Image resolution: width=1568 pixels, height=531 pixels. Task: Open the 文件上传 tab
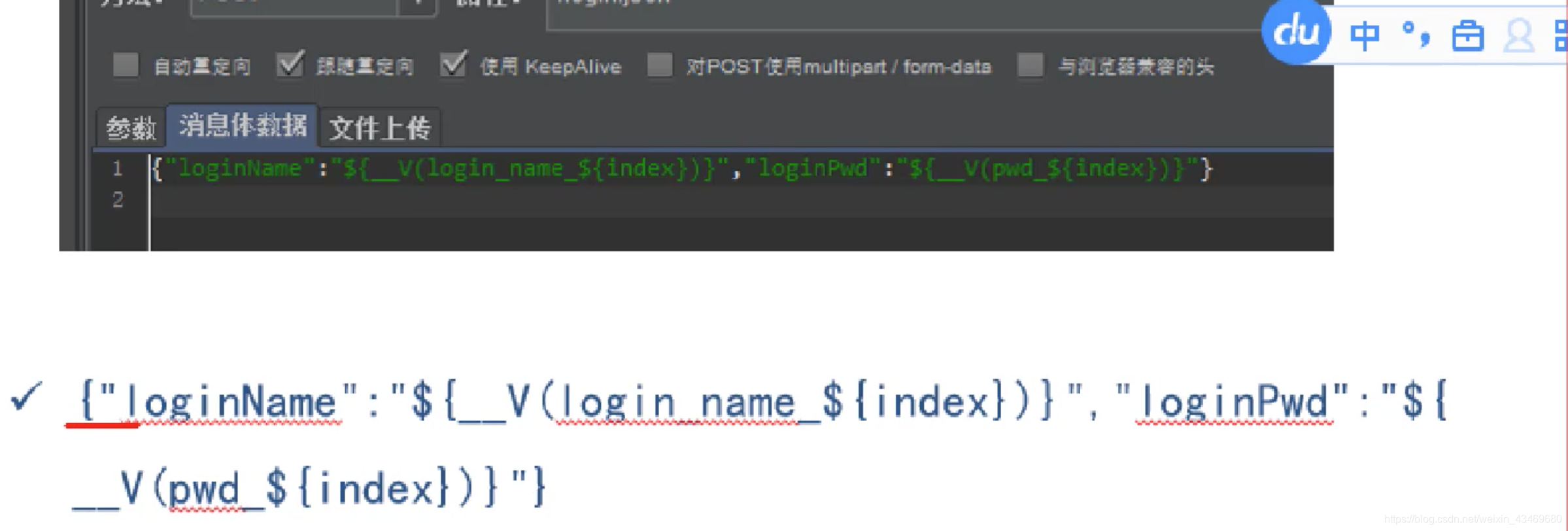(x=380, y=128)
